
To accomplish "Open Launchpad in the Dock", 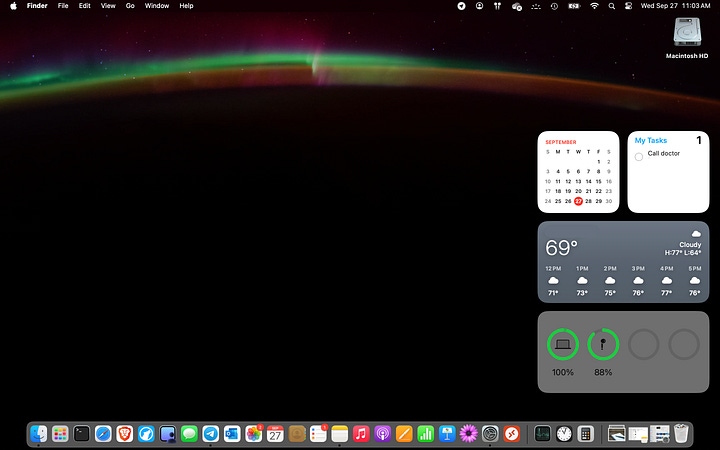I will [x=60, y=433].
